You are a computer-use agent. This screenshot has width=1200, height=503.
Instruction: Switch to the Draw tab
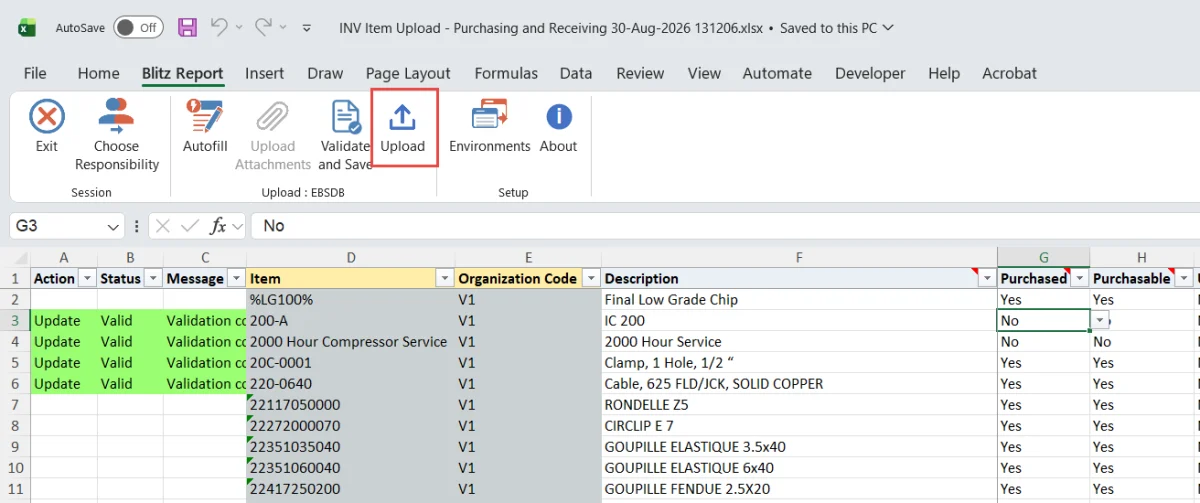tap(325, 73)
